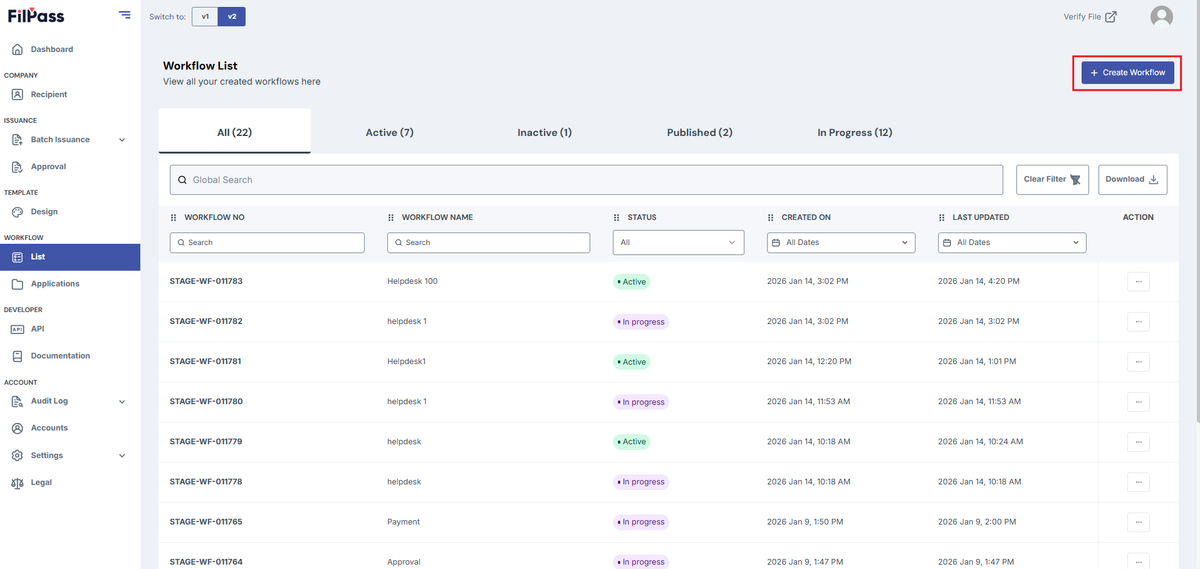Open actions menu for STAGE-WF-011783
This screenshot has height=569, width=1200.
pyautogui.click(x=1138, y=282)
